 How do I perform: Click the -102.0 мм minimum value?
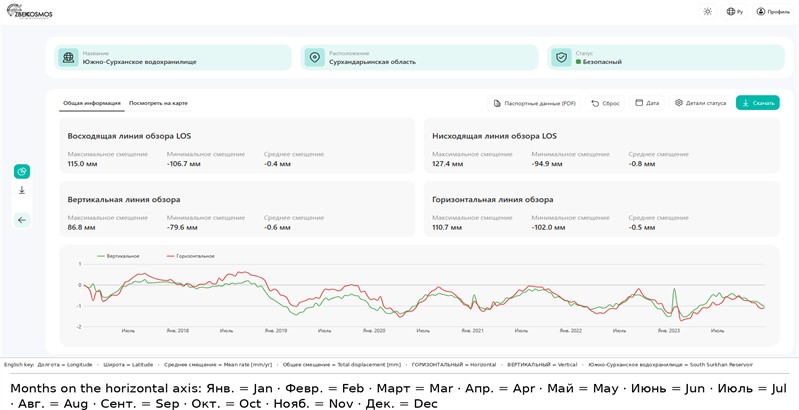tap(548, 228)
